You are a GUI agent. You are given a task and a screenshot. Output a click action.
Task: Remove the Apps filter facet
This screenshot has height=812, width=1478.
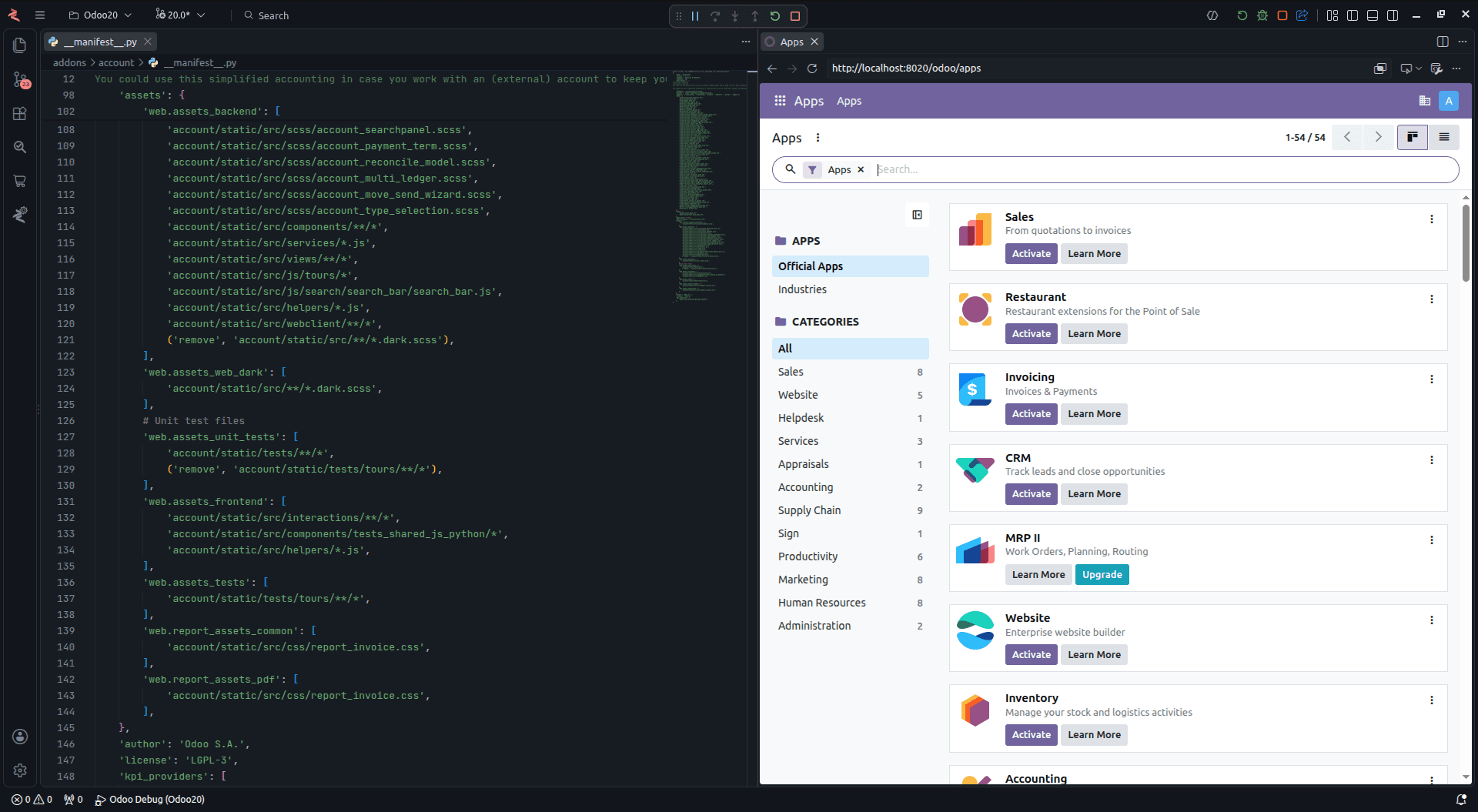tap(861, 169)
